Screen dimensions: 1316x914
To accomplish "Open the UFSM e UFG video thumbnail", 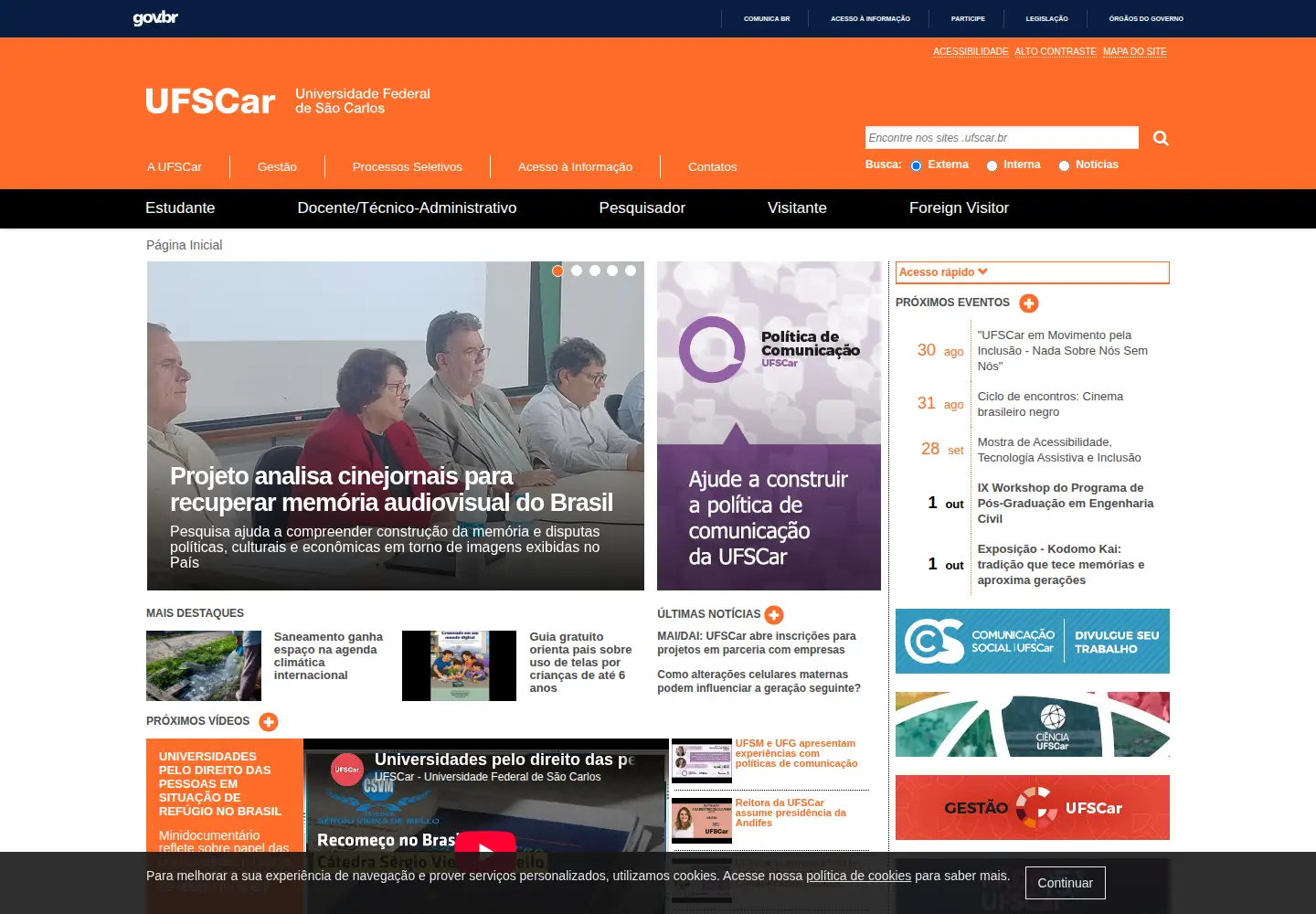I will coord(702,760).
